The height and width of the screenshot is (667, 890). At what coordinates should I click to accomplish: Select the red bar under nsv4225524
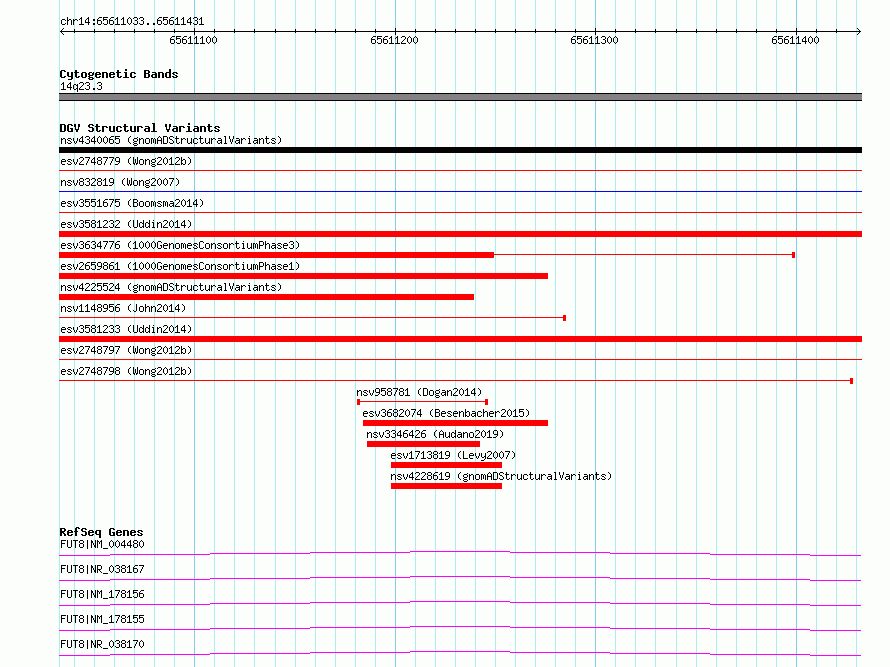266,297
